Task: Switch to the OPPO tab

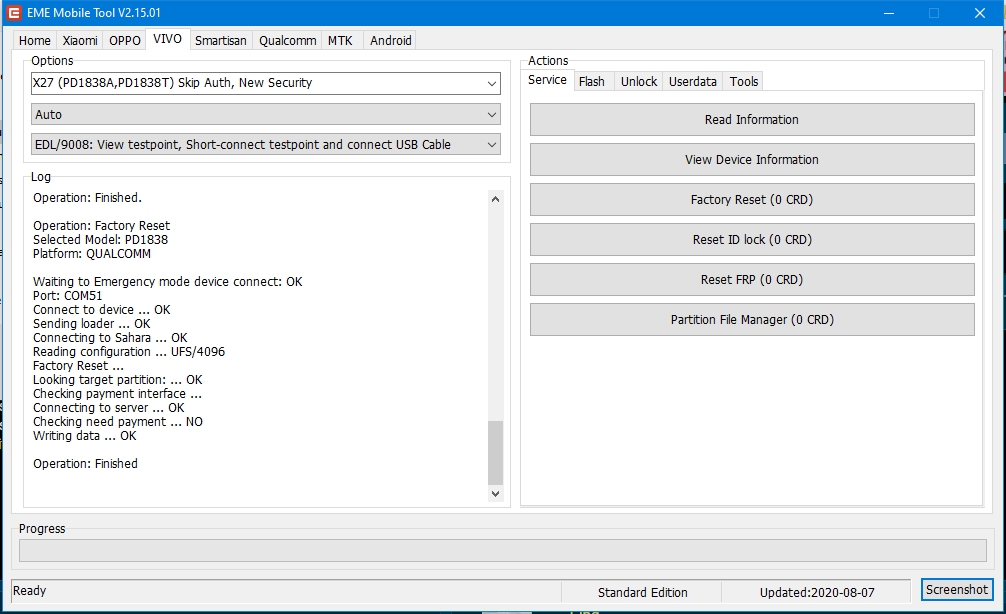Action: (124, 40)
